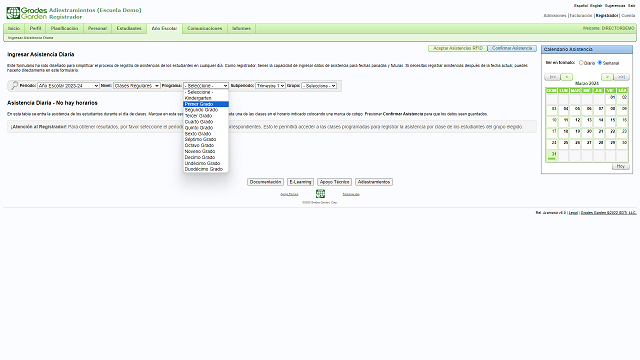This screenshot has height=360, width=640.
Task: Pick Tercer Grado option
Action: pyautogui.click(x=206, y=116)
